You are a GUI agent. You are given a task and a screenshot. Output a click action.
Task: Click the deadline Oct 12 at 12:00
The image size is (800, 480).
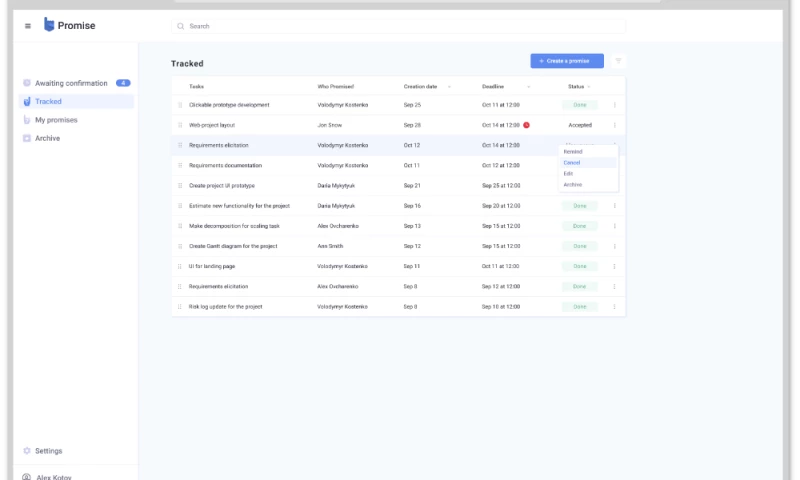click(501, 165)
